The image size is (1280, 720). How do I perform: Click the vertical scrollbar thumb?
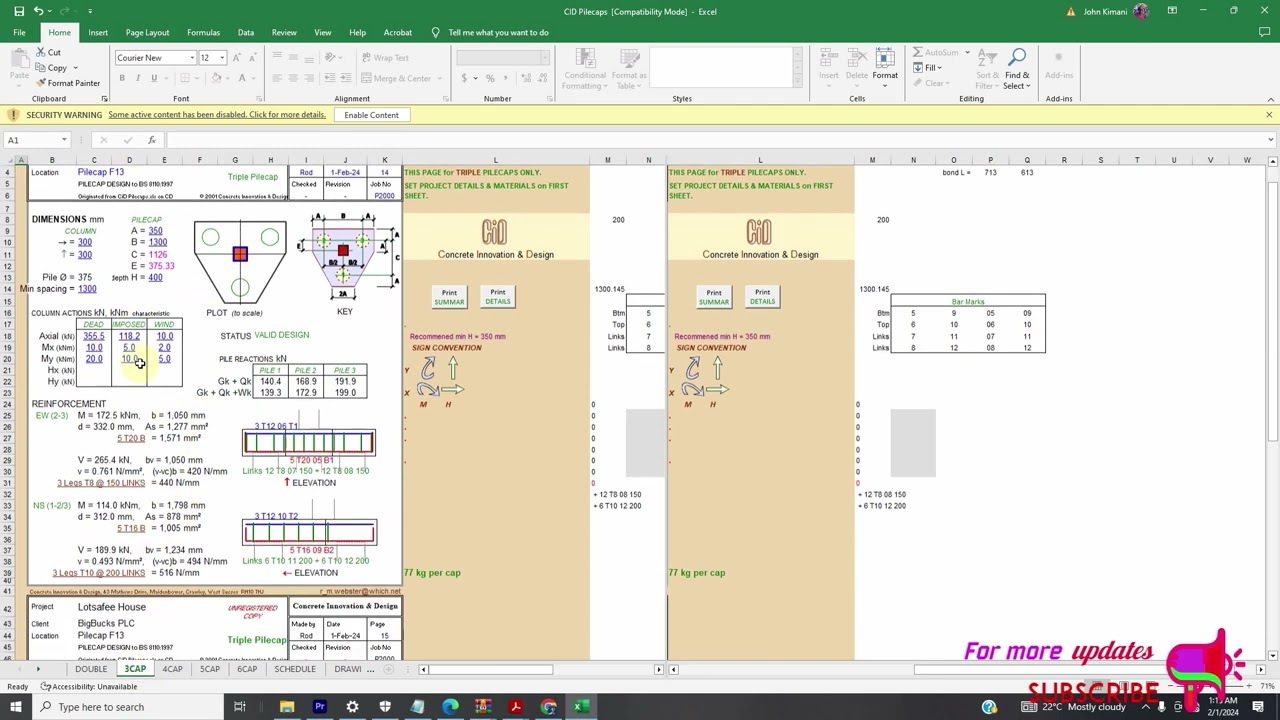(x=1271, y=310)
